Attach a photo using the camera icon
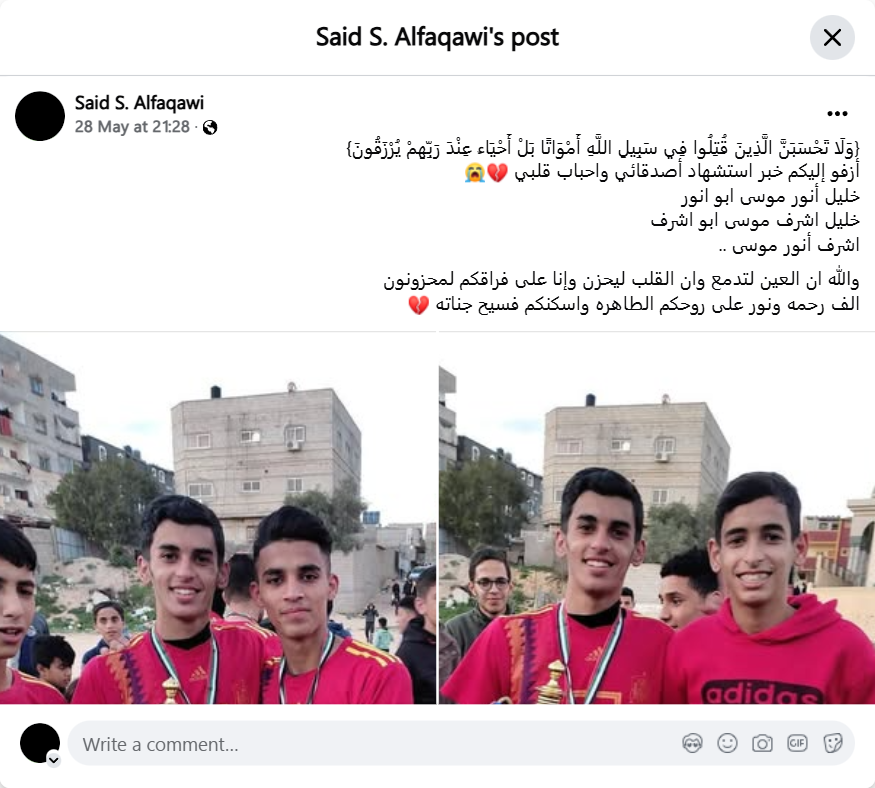The image size is (875, 788). 762,743
